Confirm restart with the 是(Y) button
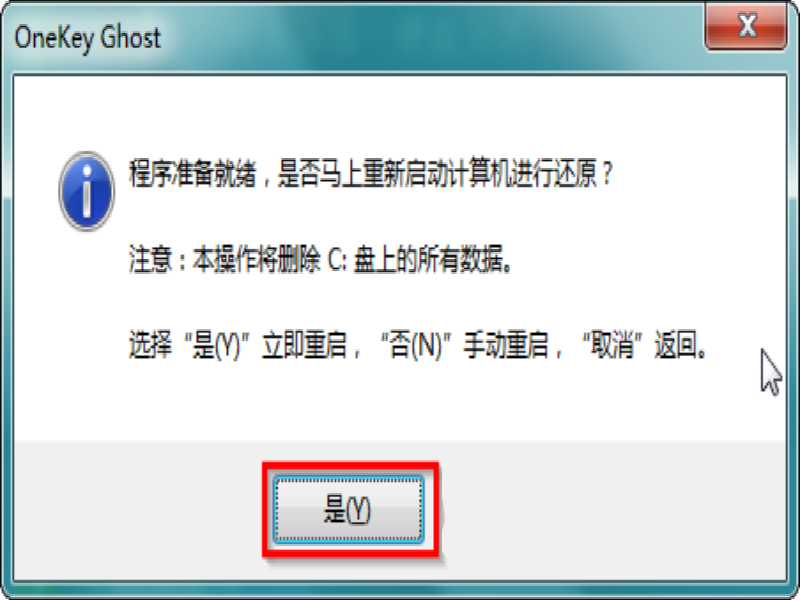 (x=348, y=509)
